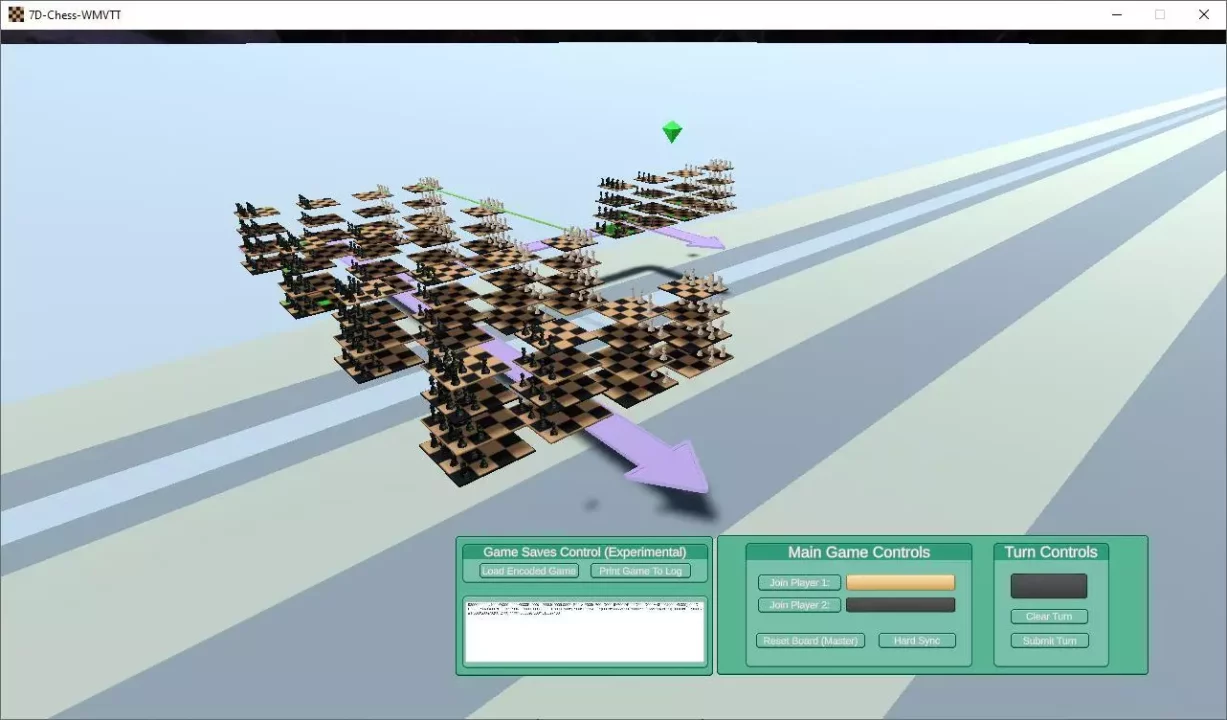
Task: Click the dark turn indicator box
Action: (x=1048, y=586)
